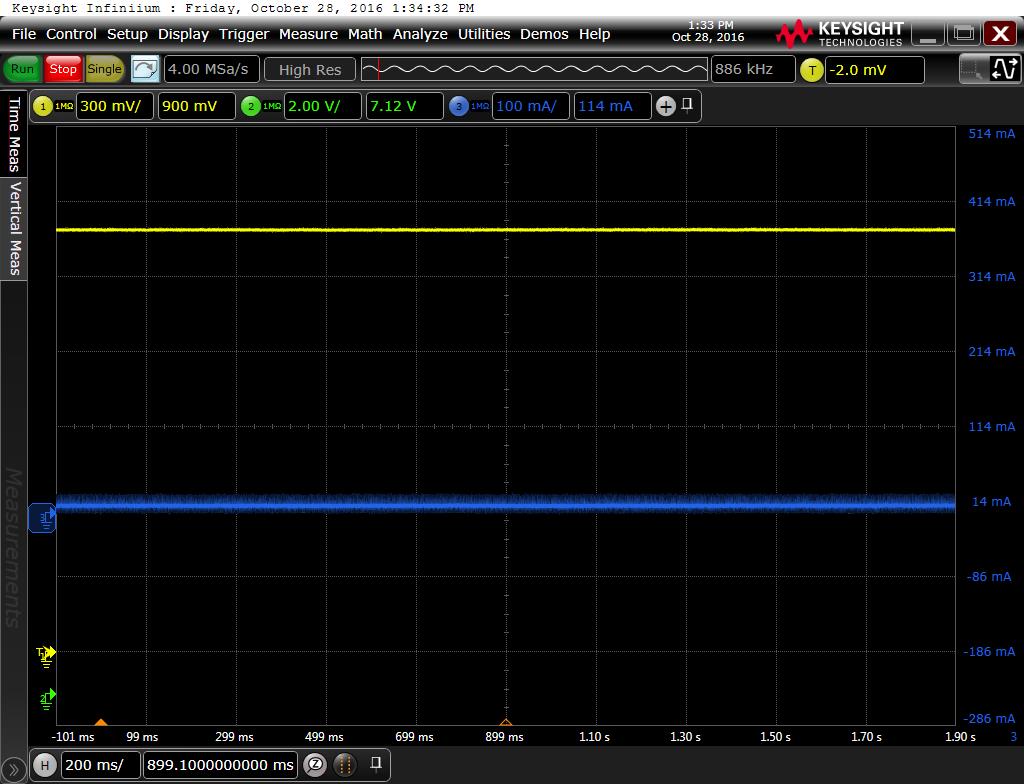Toggle channel 3 blue button

pyautogui.click(x=459, y=106)
